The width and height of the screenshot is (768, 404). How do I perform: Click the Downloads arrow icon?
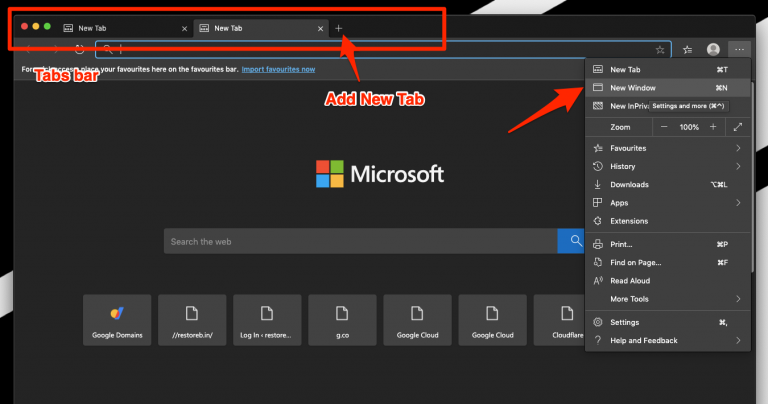pos(598,185)
